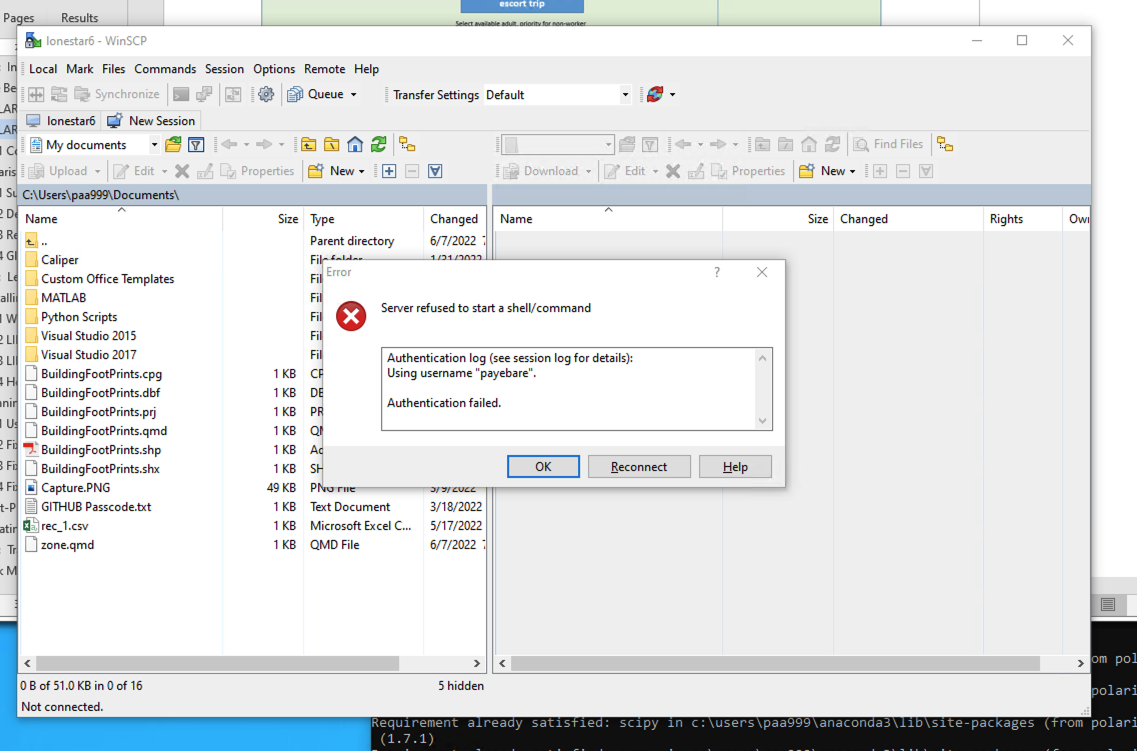Sort local files by Name column header
This screenshot has width=1137, height=751.
[42, 219]
